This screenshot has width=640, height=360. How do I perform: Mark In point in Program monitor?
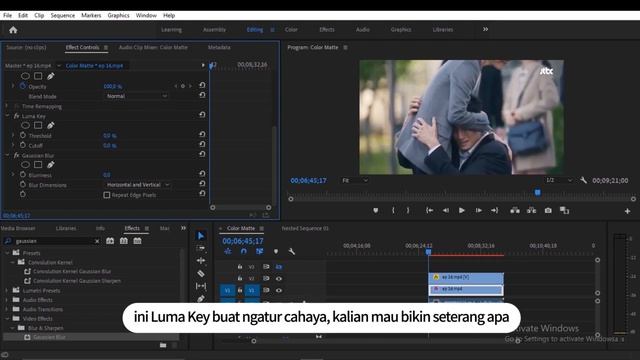tap(393, 210)
